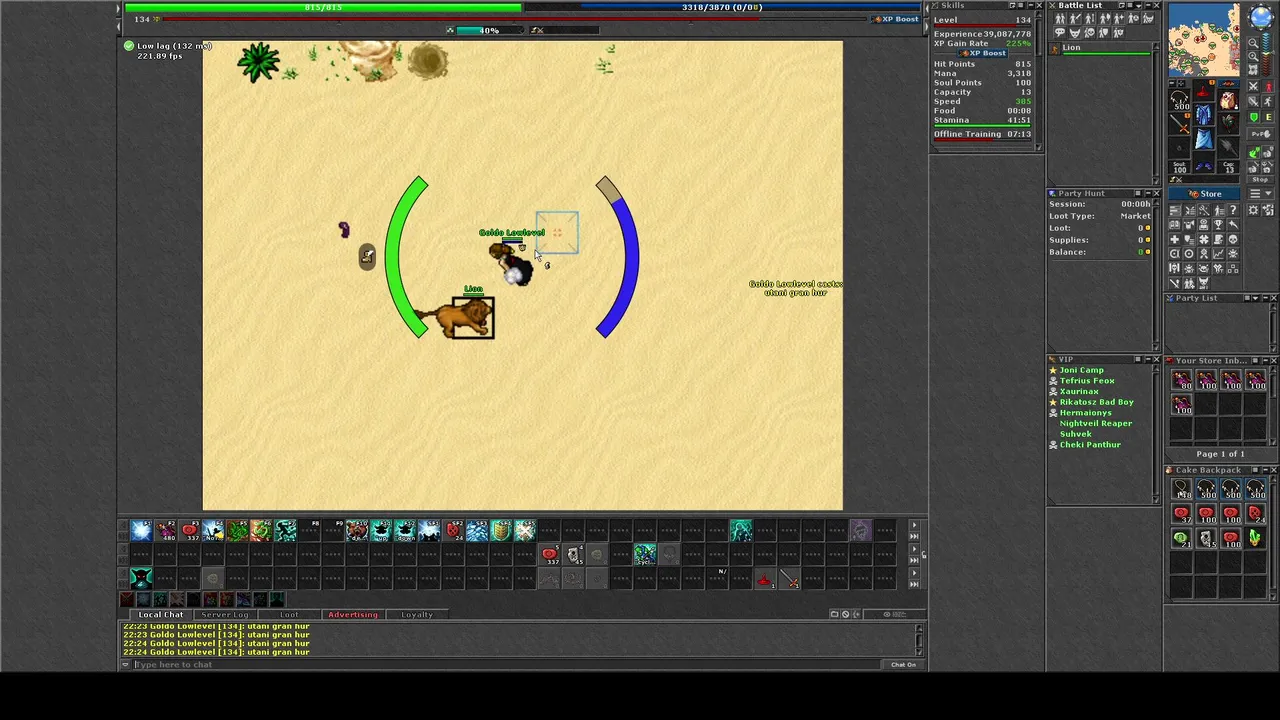Minimize the Party Hunt panel
Viewport: 1280px width, 720px height.
coord(1148,193)
